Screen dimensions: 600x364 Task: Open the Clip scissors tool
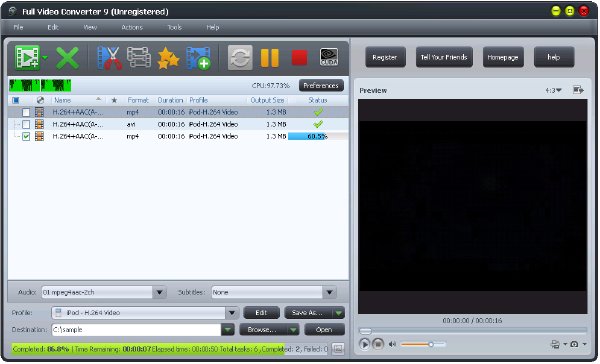[109, 58]
